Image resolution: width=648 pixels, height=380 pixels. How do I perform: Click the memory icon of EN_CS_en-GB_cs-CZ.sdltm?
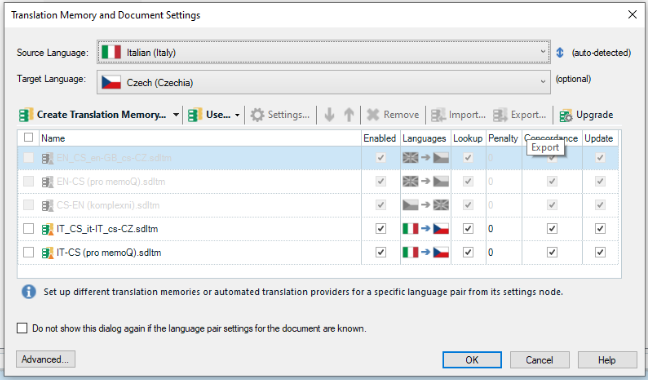tap(48, 158)
